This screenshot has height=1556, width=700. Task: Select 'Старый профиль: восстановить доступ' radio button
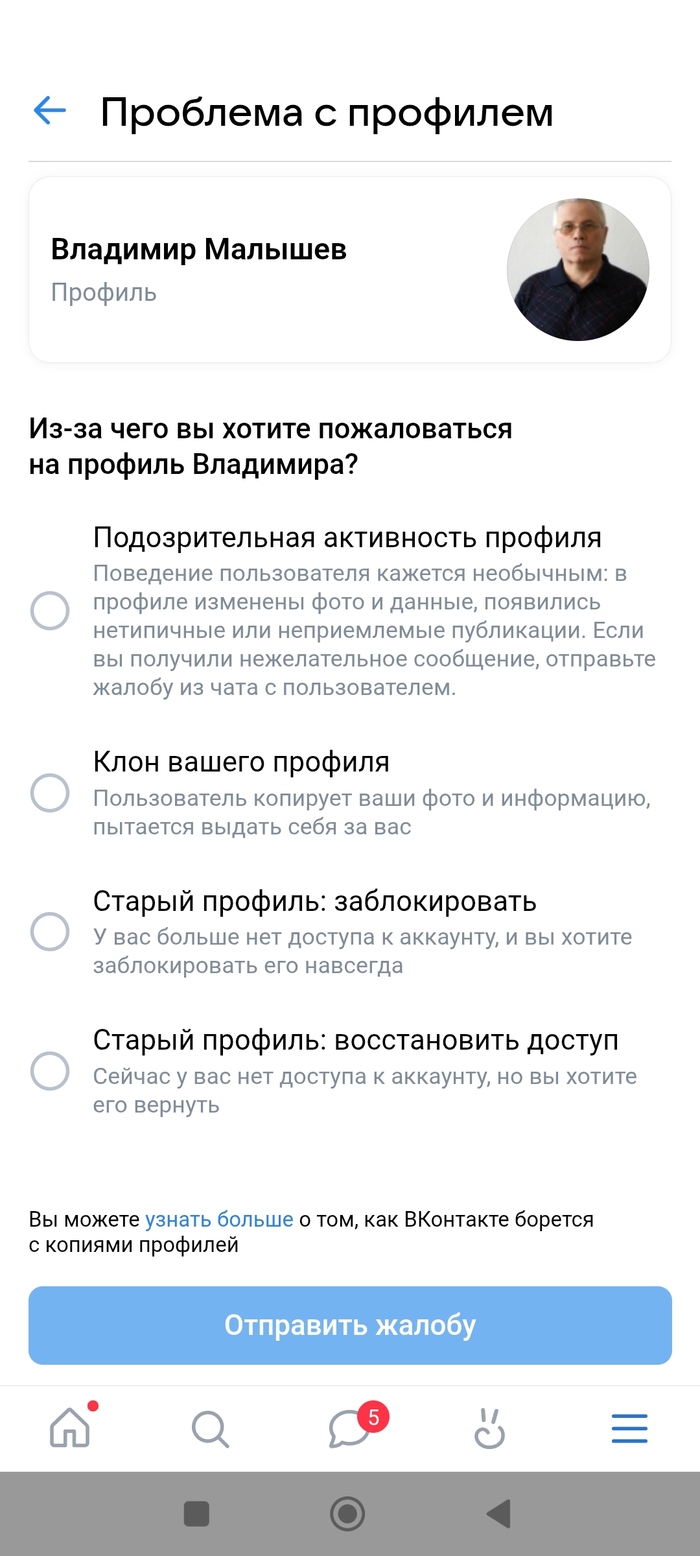(50, 1071)
